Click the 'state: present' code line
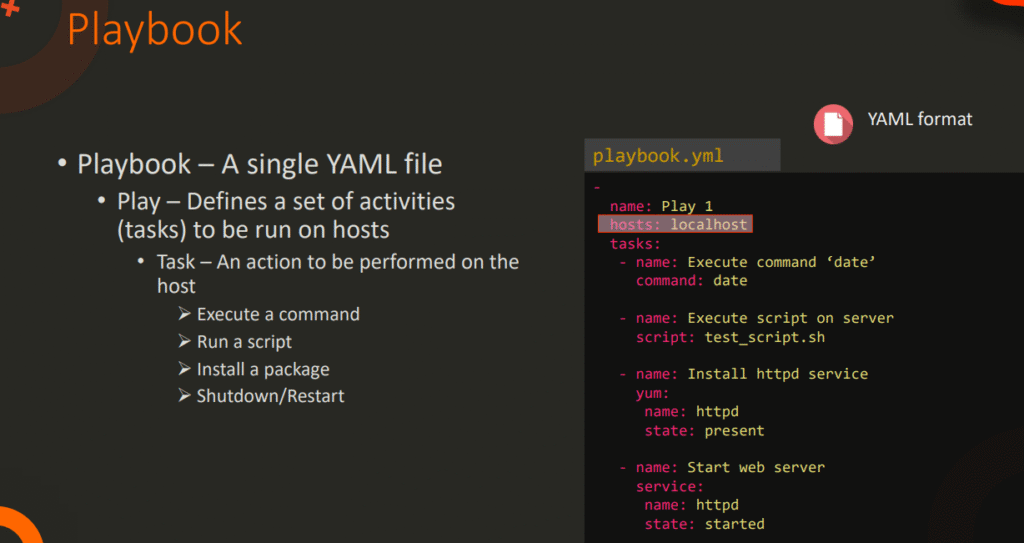Image resolution: width=1024 pixels, height=543 pixels. point(704,430)
